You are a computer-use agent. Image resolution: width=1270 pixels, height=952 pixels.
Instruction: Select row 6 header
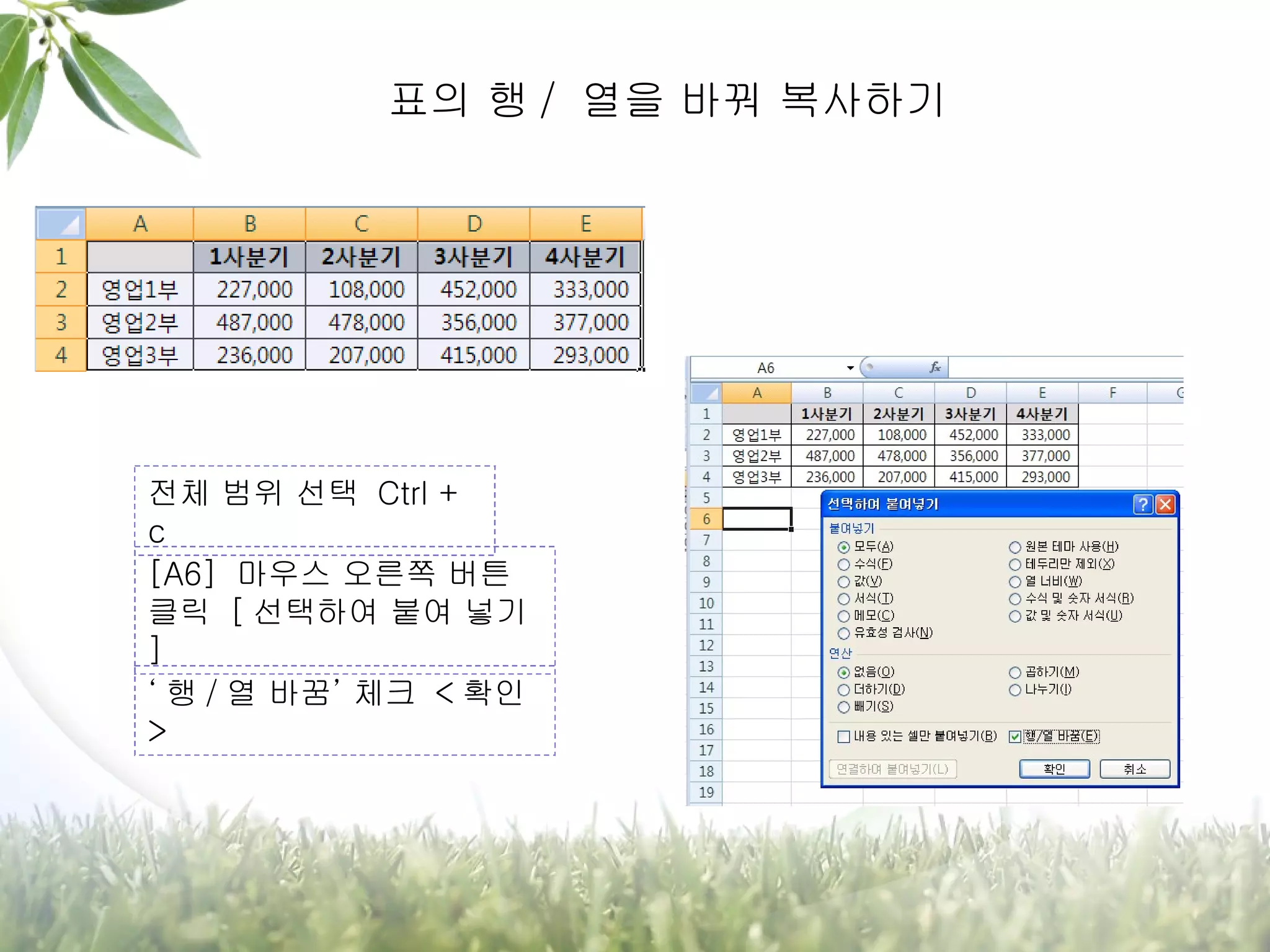click(x=706, y=519)
